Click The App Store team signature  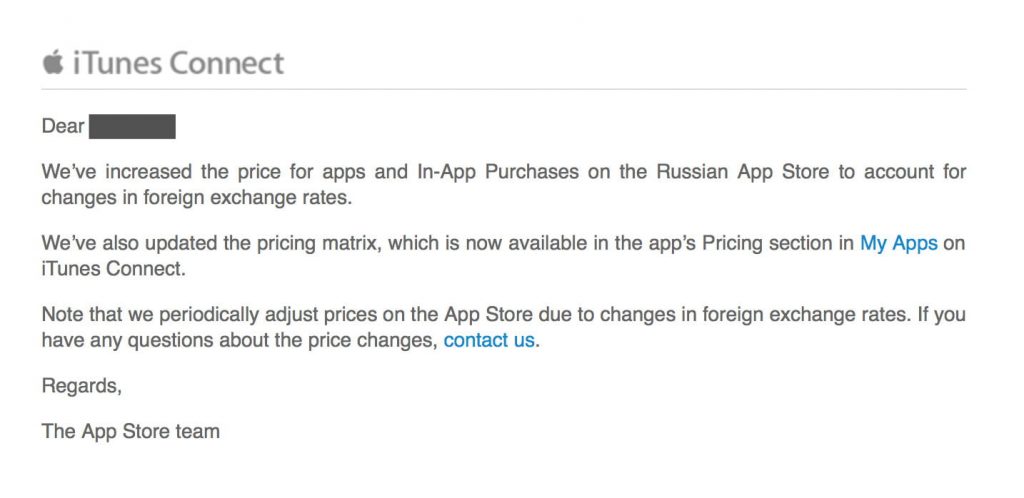point(130,432)
